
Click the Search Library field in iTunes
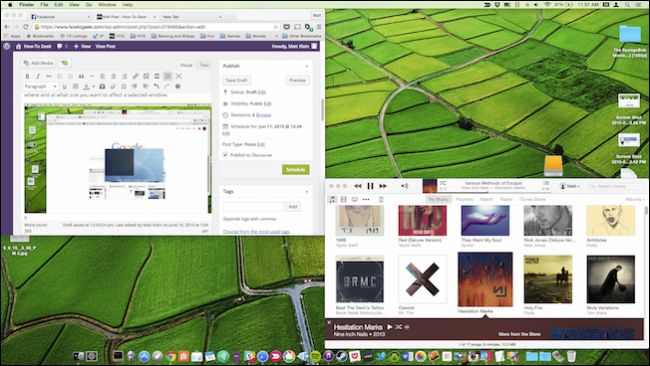tap(616, 187)
